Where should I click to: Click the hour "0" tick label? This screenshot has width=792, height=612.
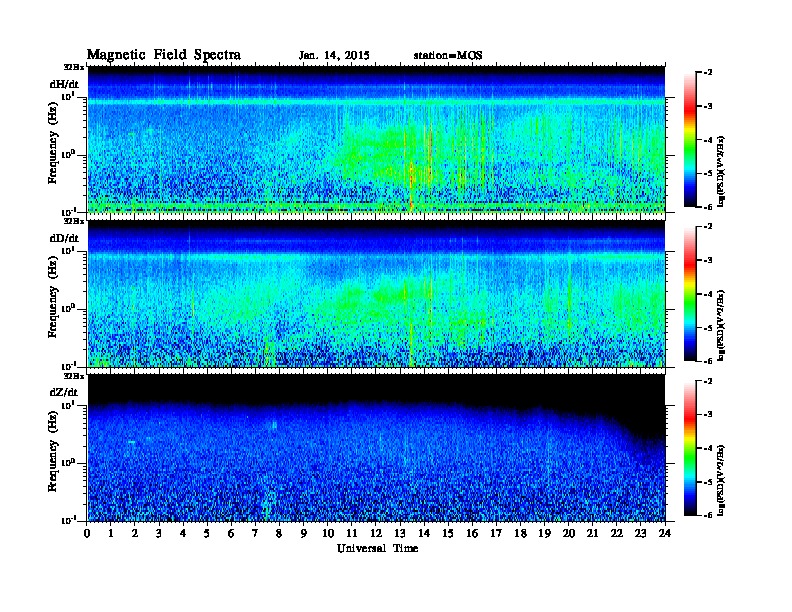pos(87,533)
